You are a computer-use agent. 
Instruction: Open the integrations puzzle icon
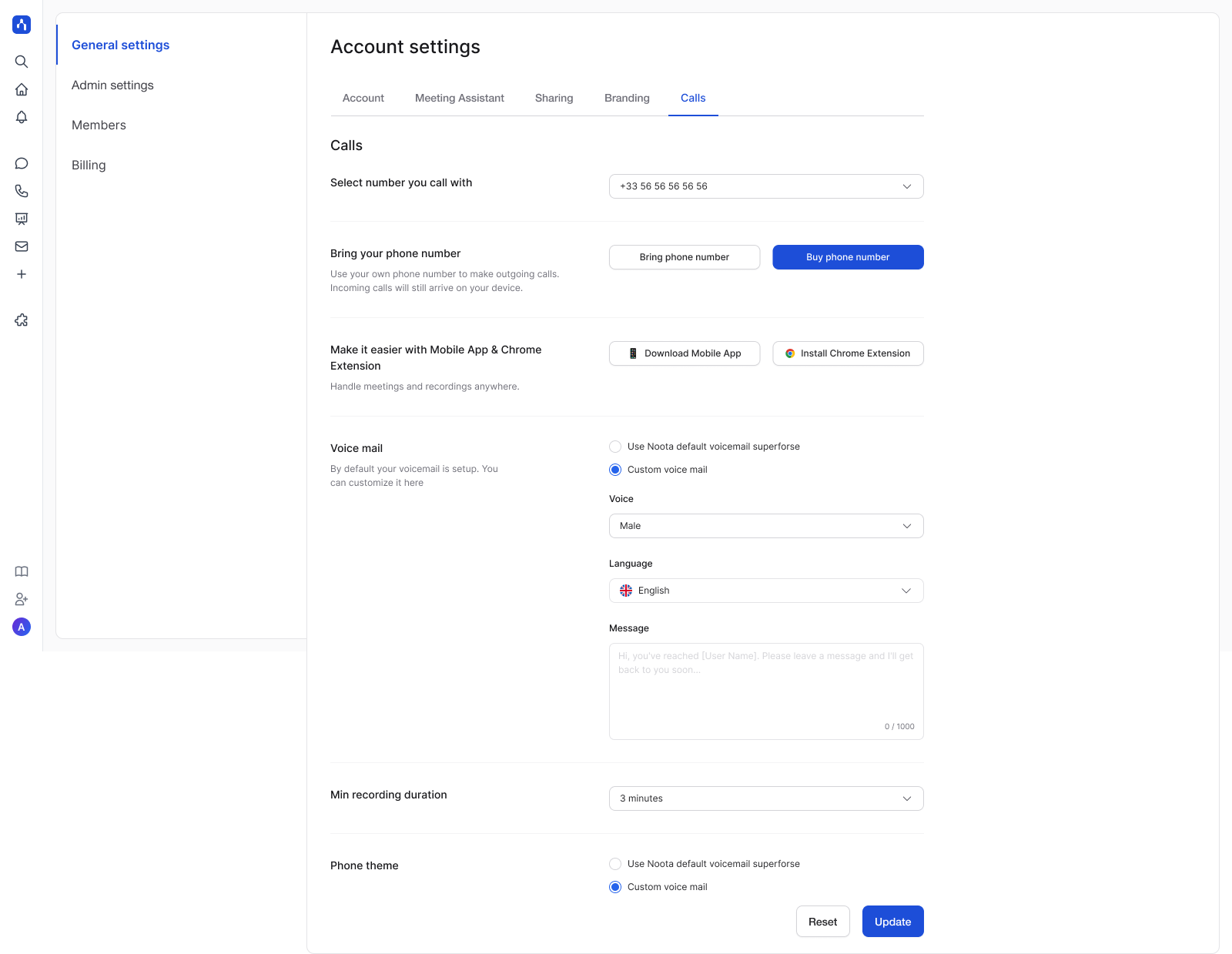tap(22, 320)
